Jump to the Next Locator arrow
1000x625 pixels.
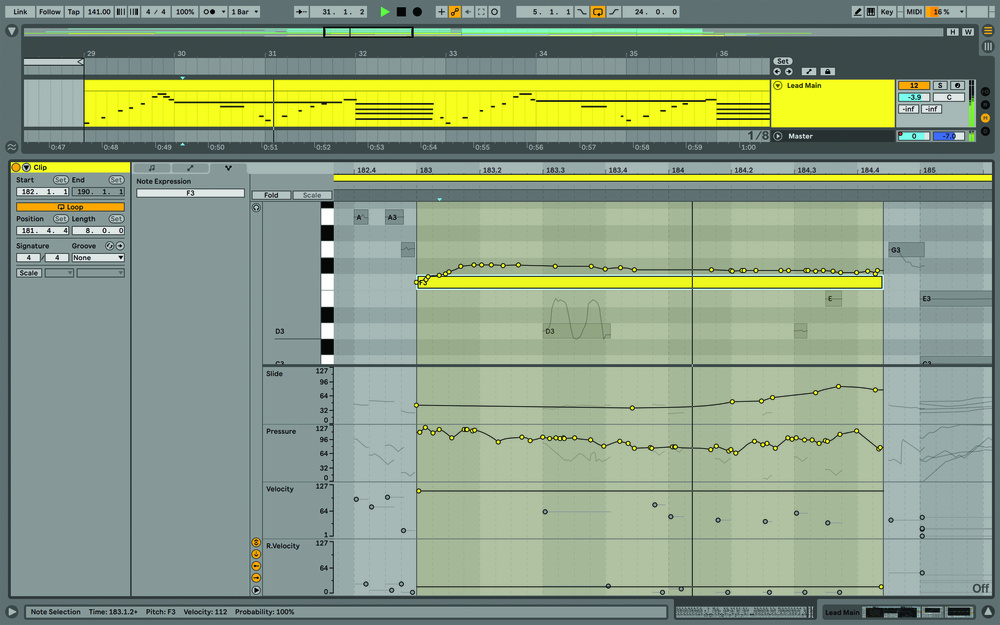pos(789,71)
